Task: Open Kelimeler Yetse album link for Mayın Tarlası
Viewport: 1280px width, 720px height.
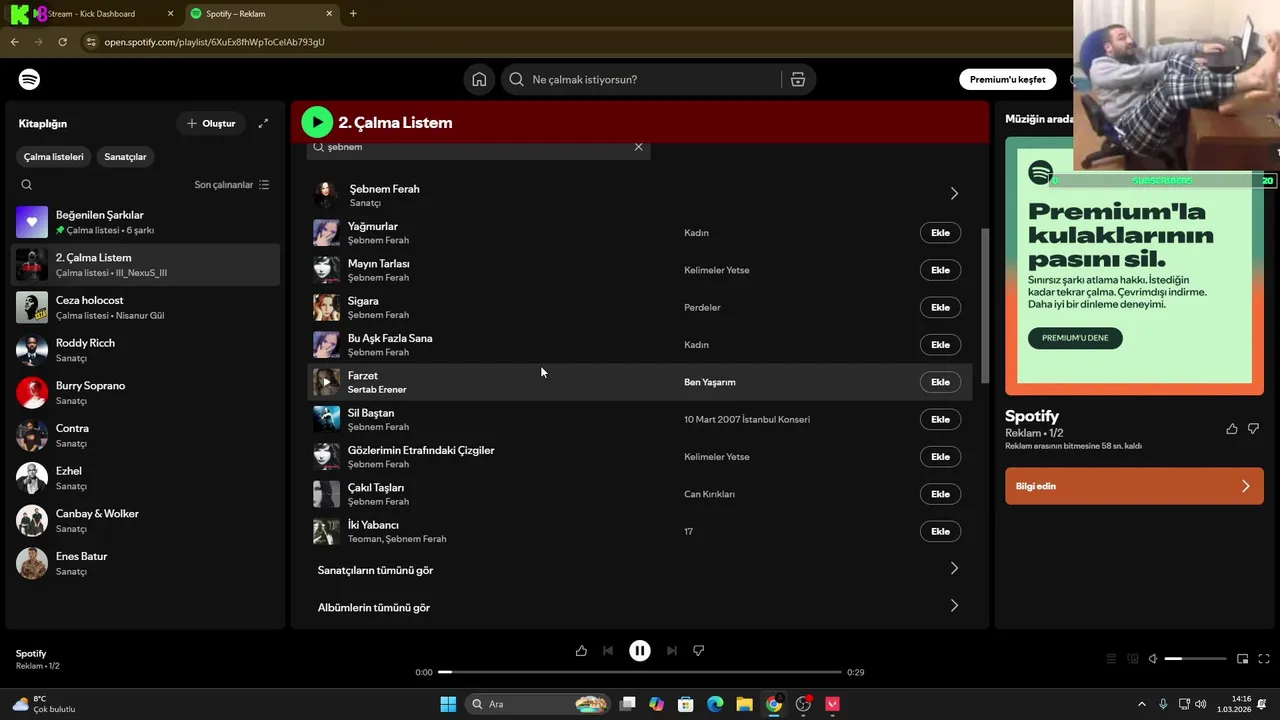Action: (x=716, y=270)
